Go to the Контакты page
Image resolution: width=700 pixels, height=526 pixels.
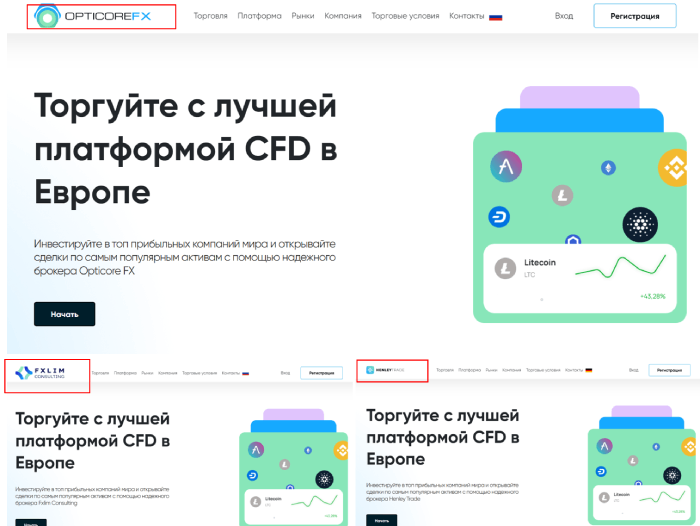[x=467, y=16]
